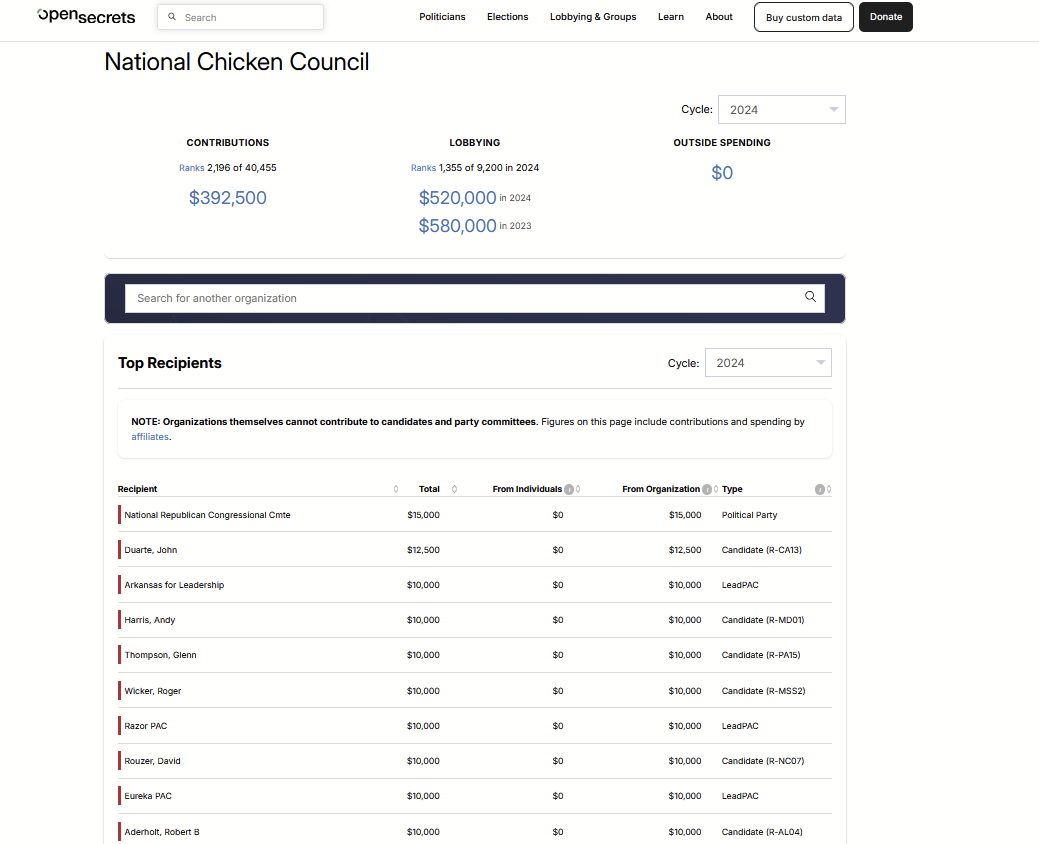Screen dimensions: 1039x844
Task: Click the Candidate (R-NC07) type cell
Action: (x=763, y=761)
